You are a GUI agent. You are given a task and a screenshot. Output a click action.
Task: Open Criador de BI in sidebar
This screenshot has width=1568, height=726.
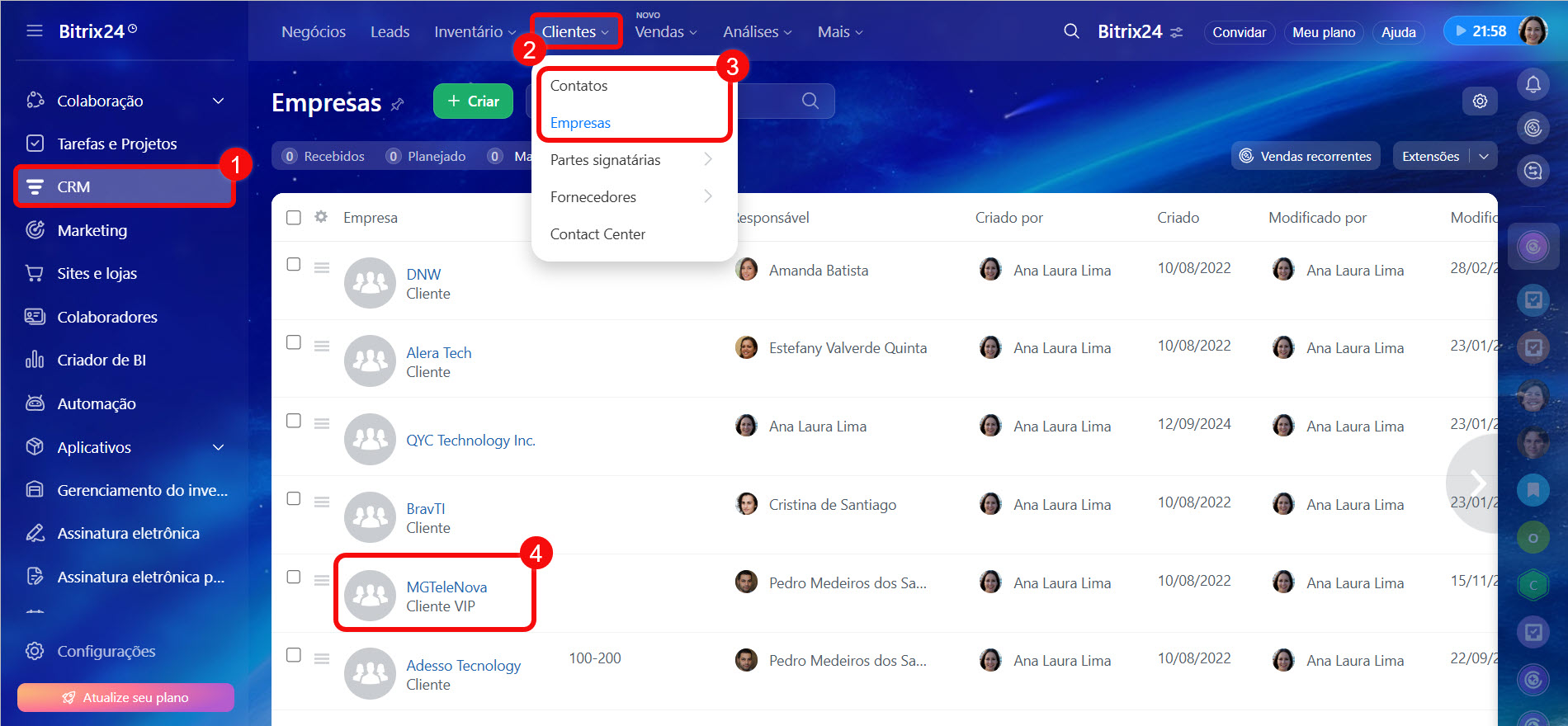click(x=101, y=361)
